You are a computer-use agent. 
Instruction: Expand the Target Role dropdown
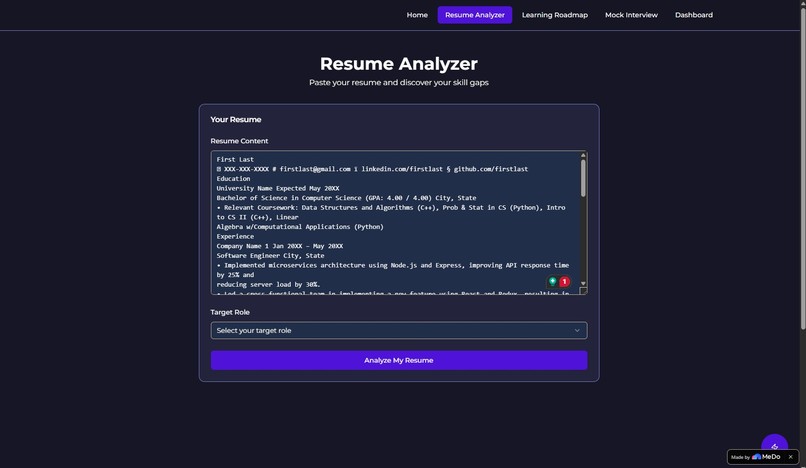tap(399, 330)
